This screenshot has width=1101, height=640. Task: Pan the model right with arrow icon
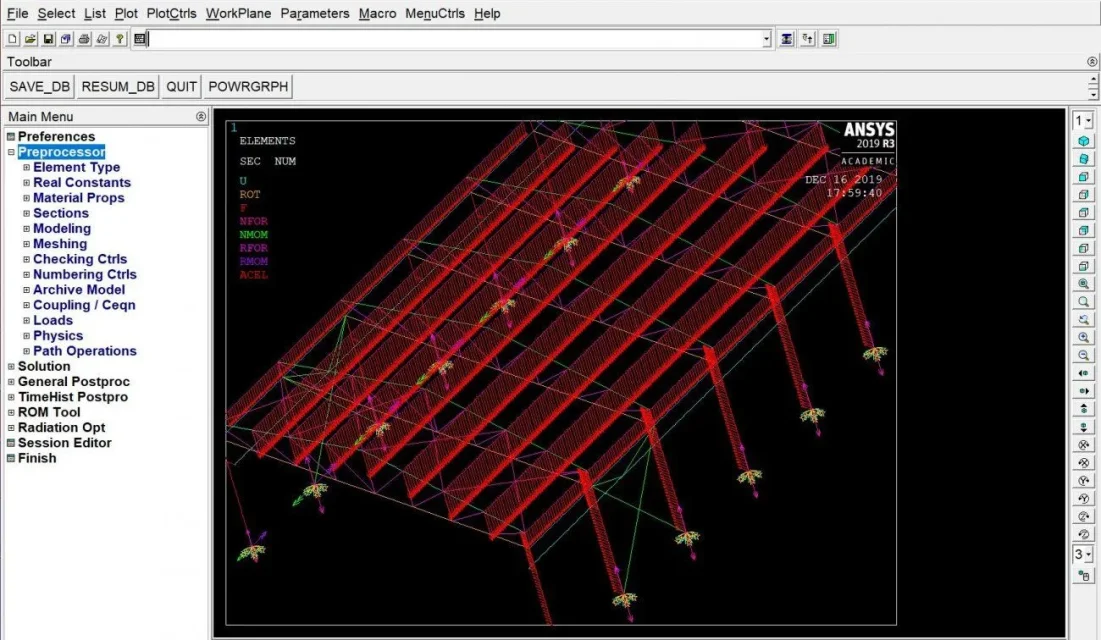coord(1083,391)
